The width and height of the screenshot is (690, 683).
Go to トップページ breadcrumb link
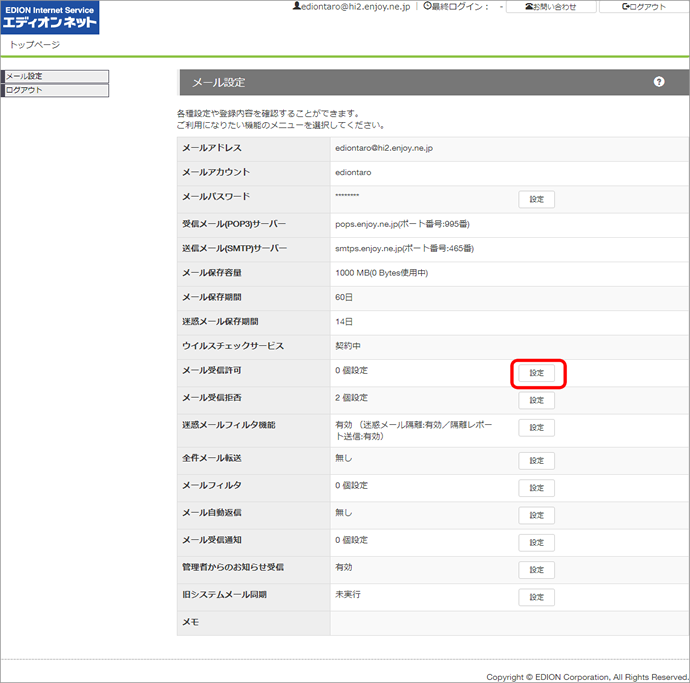[34, 46]
